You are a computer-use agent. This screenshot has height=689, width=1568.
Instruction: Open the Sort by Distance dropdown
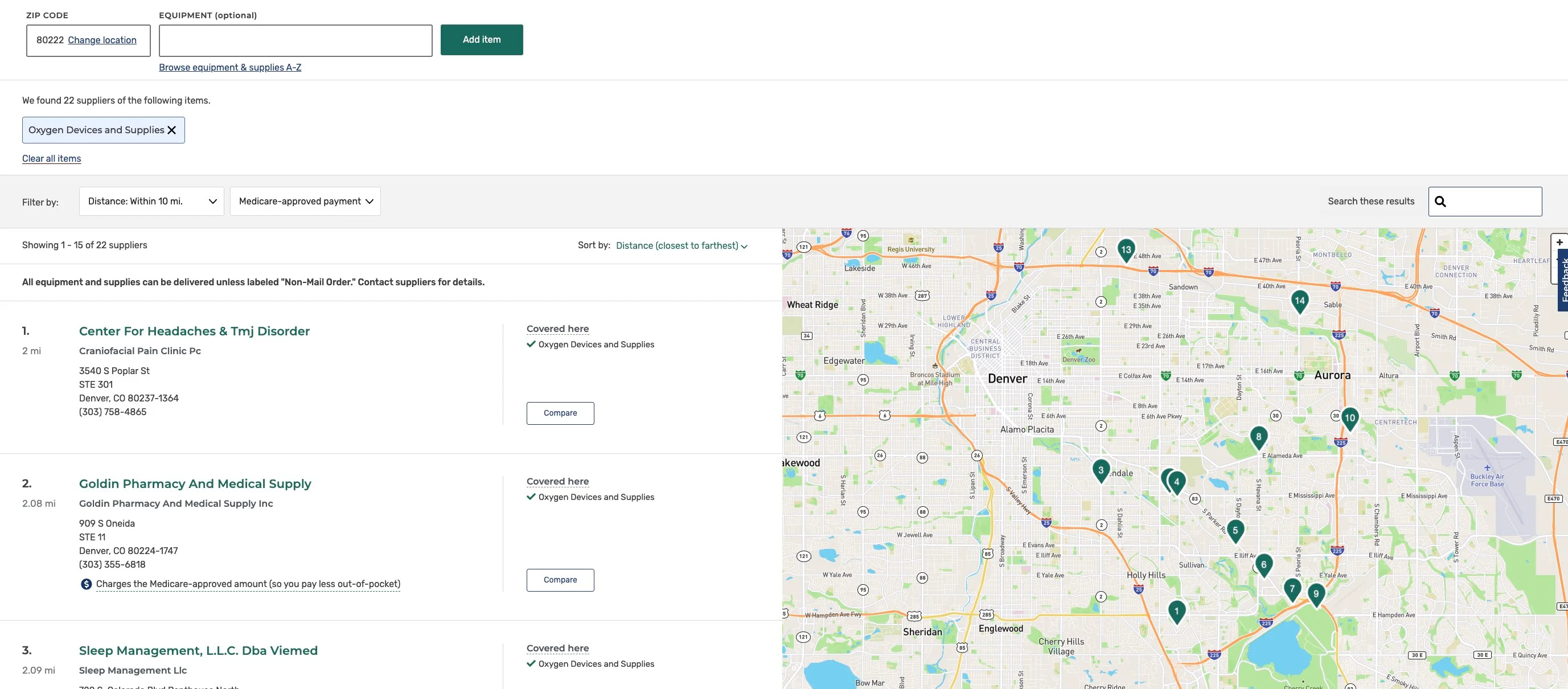682,246
